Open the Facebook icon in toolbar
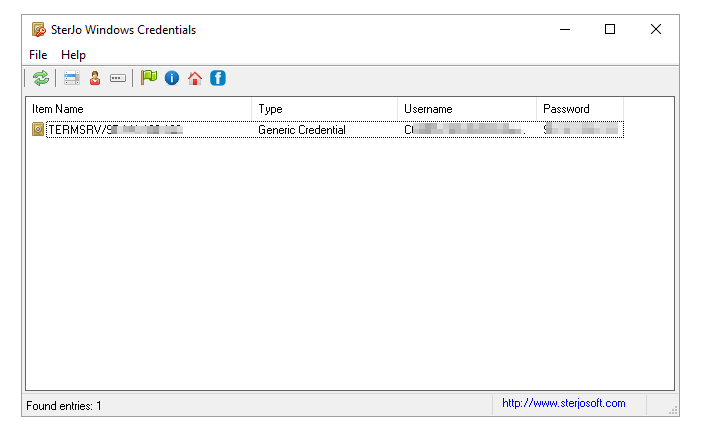 pyautogui.click(x=218, y=78)
